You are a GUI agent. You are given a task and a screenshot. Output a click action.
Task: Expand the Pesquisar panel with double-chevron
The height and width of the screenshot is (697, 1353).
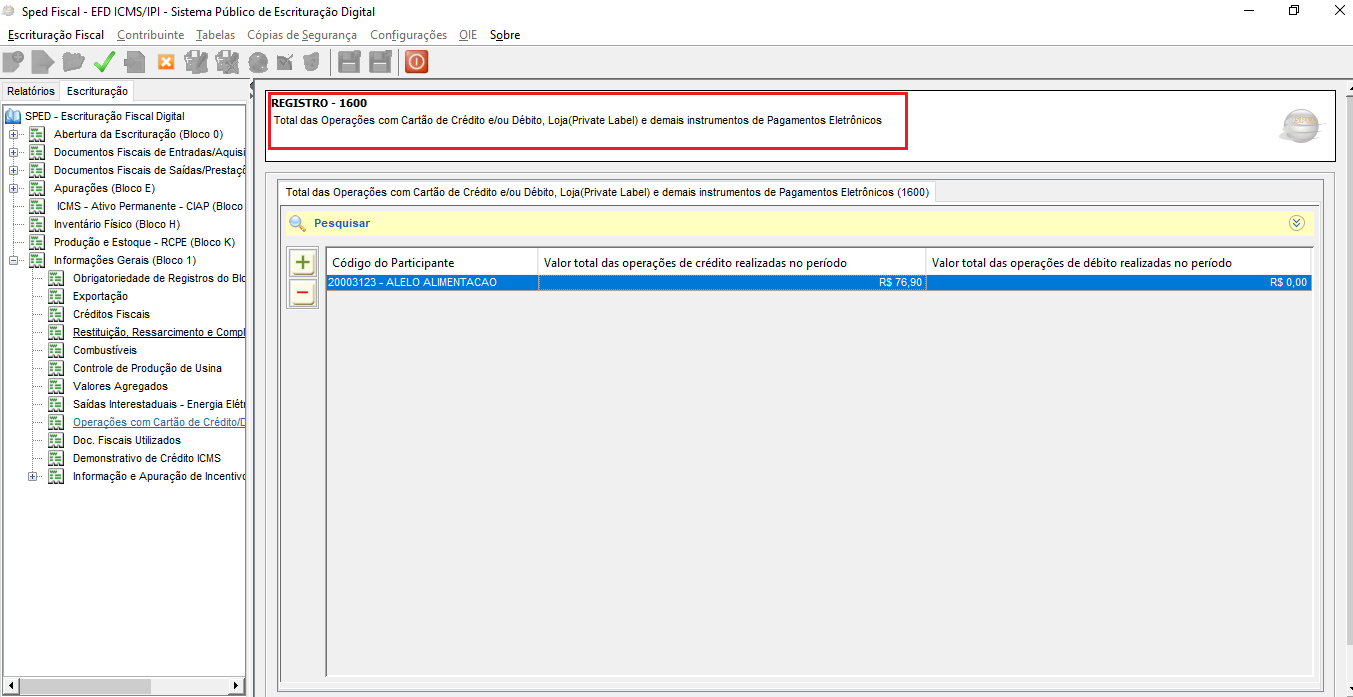[1297, 223]
